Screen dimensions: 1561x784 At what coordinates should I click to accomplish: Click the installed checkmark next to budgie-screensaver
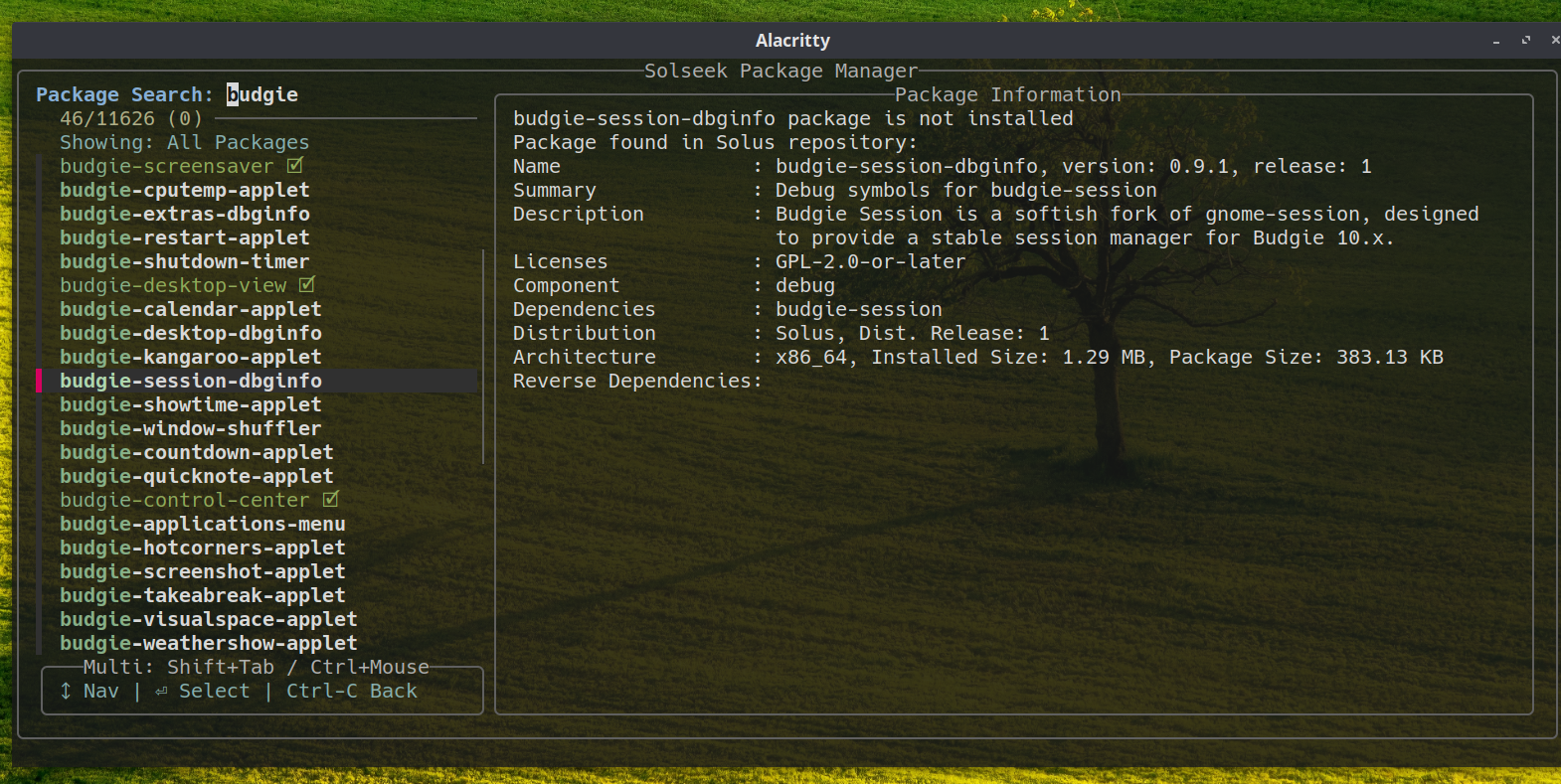[295, 166]
